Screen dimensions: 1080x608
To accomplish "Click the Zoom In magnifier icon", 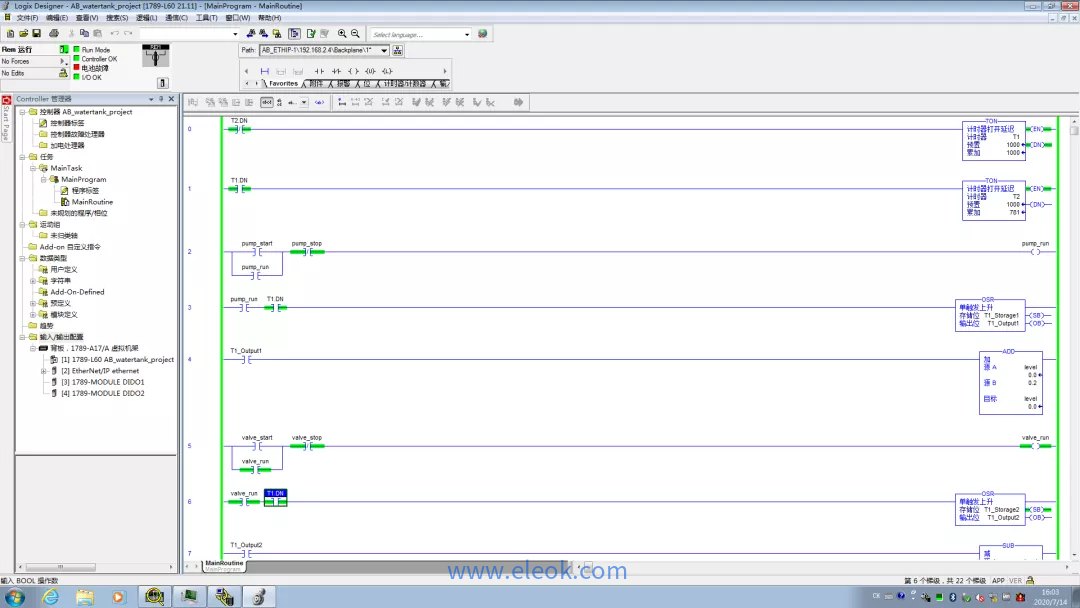I will (343, 34).
